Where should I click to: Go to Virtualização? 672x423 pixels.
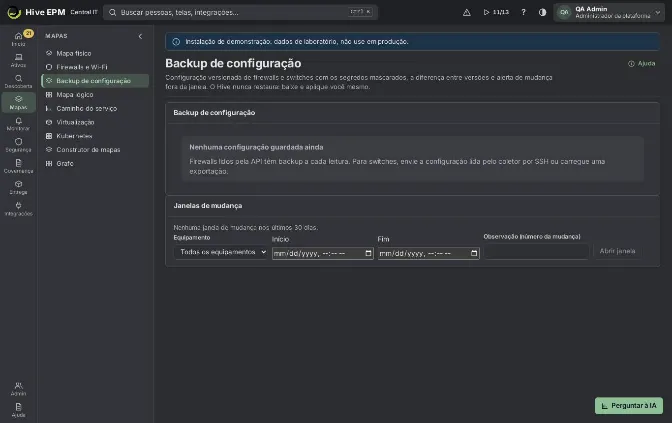[95, 122]
